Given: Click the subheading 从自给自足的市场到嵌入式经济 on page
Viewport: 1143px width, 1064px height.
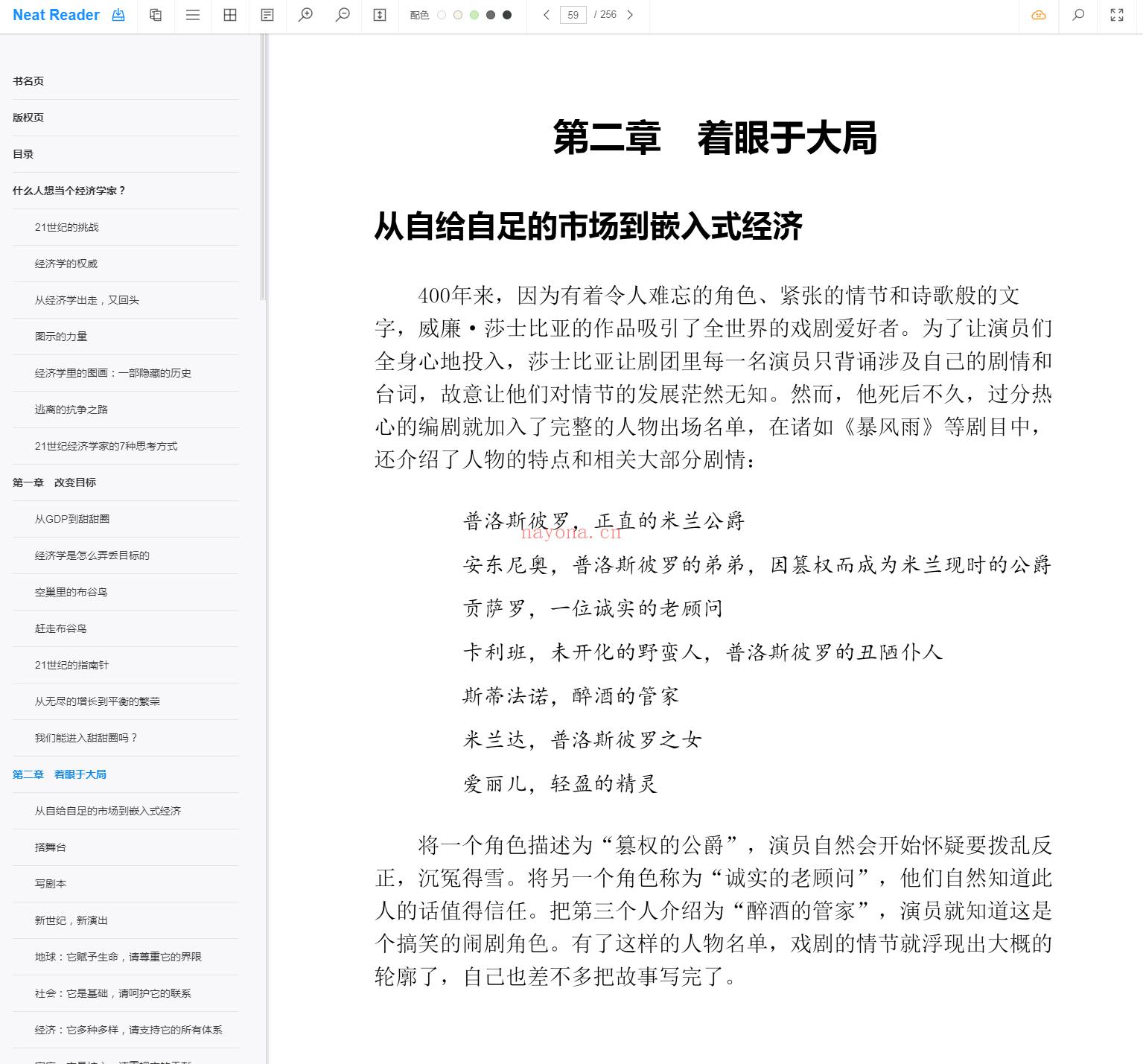Looking at the screenshot, I should click(x=588, y=226).
